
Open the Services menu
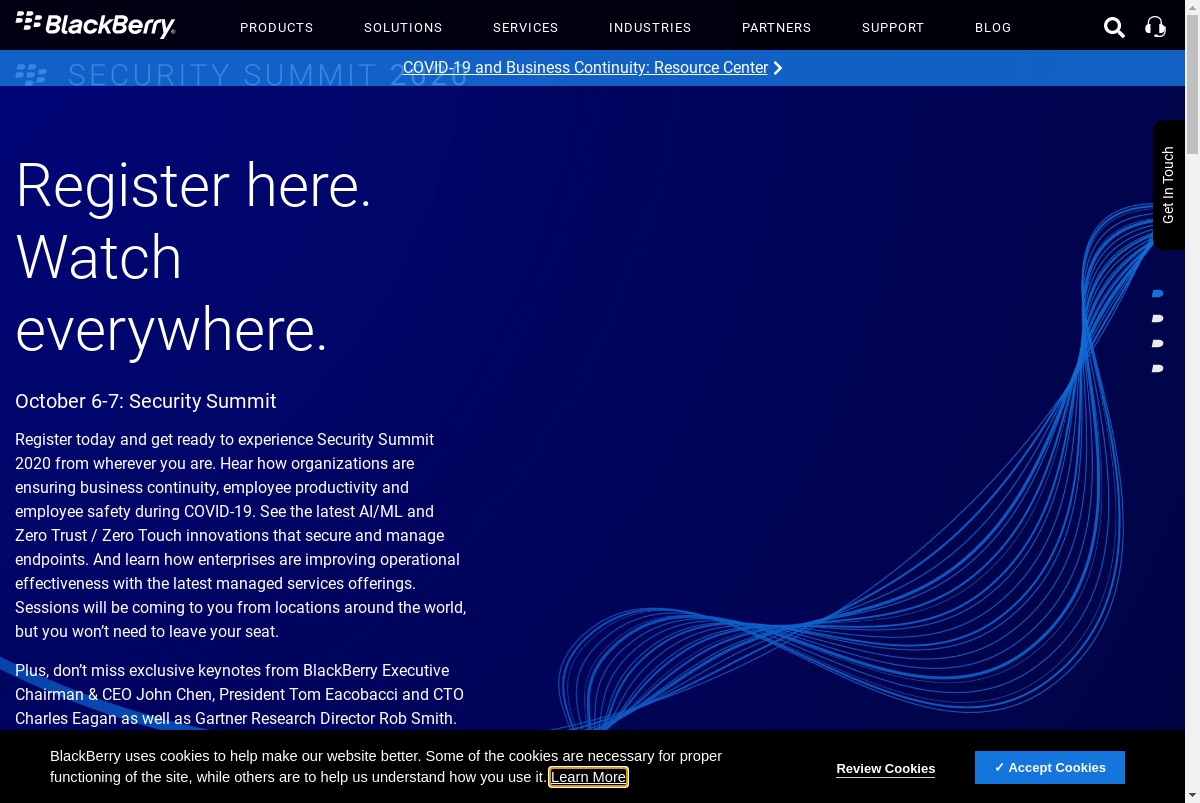[x=526, y=27]
